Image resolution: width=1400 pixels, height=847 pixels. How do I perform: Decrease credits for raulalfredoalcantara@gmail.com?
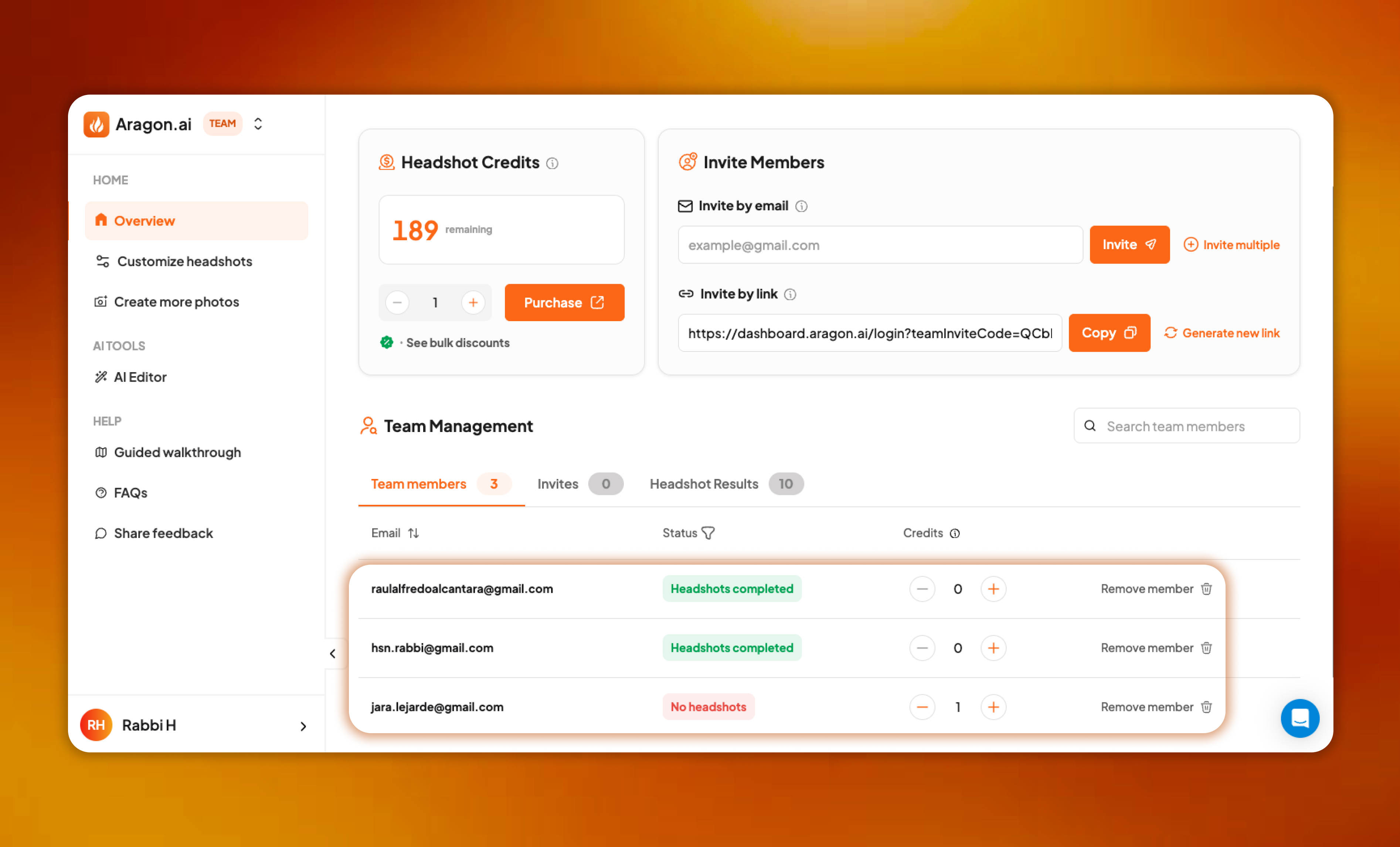tap(922, 589)
